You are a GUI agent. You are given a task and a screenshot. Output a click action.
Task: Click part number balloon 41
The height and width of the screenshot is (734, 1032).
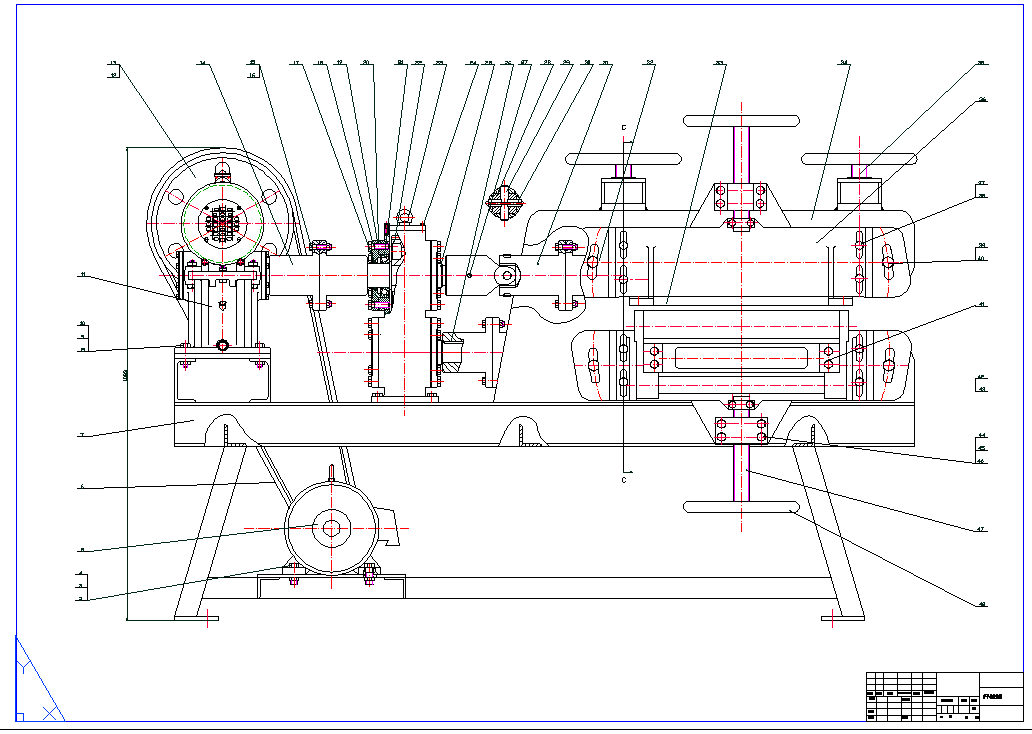pos(981,303)
